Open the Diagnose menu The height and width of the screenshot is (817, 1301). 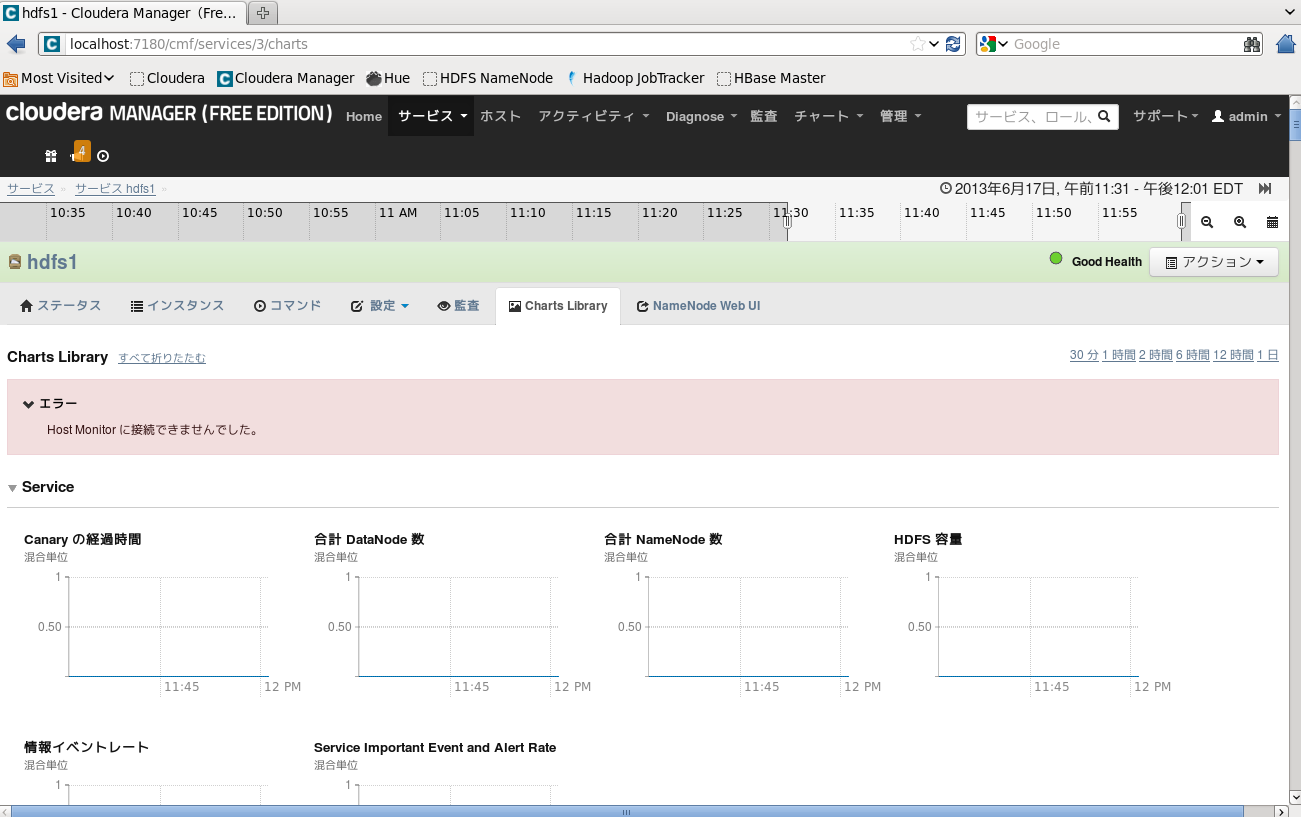click(701, 117)
